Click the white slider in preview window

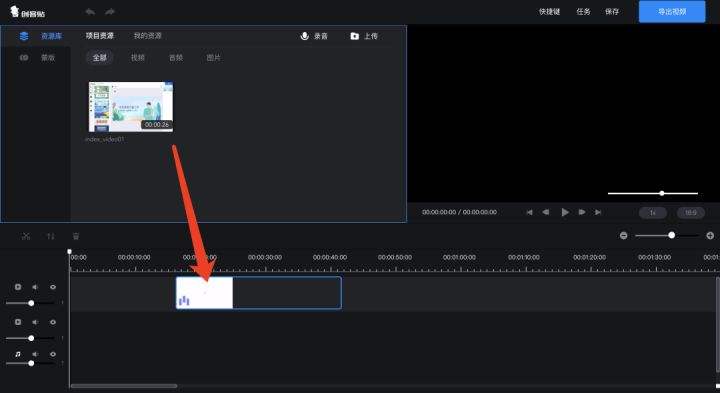[652, 193]
